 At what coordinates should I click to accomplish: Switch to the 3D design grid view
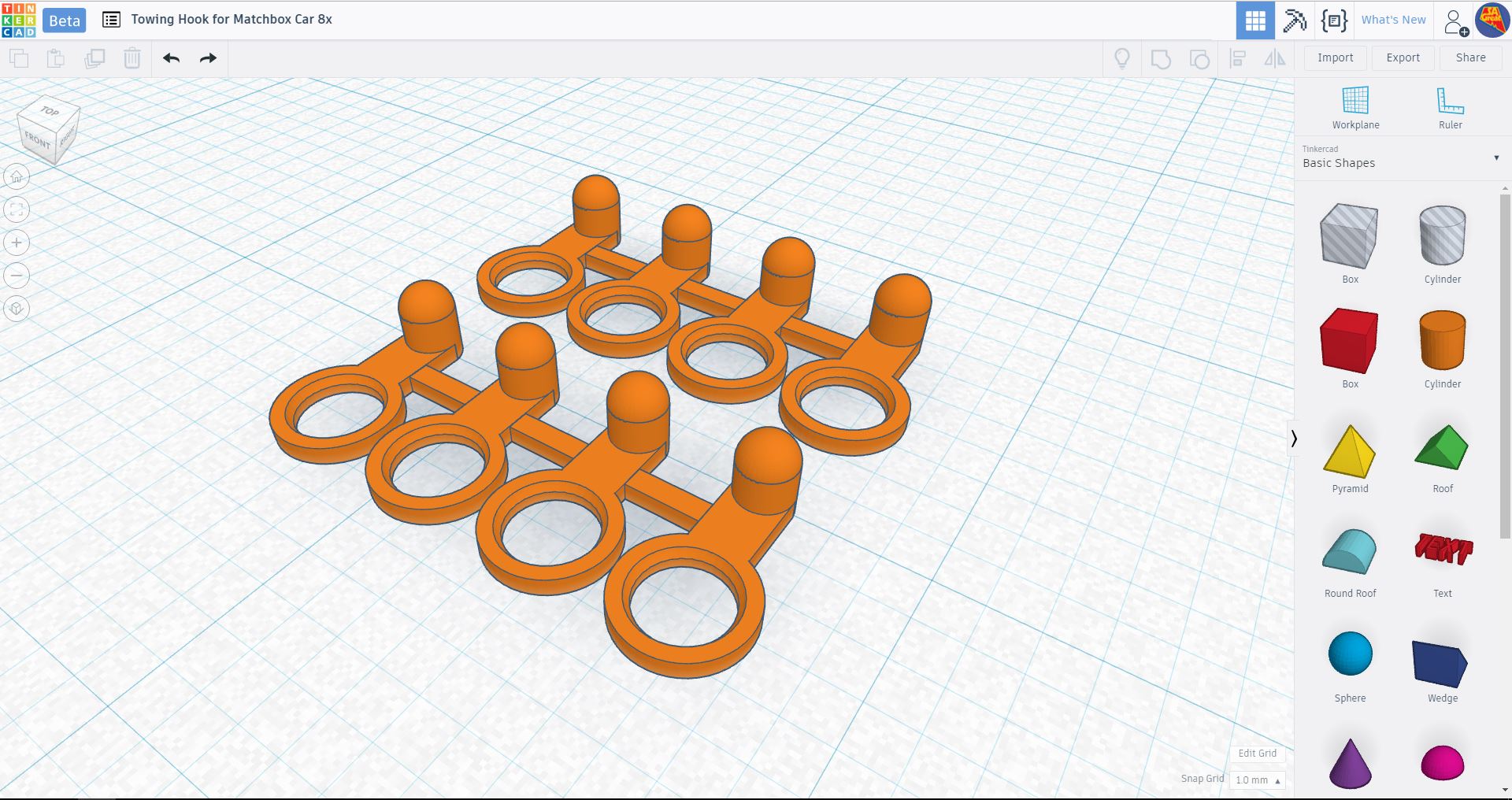(x=1255, y=20)
